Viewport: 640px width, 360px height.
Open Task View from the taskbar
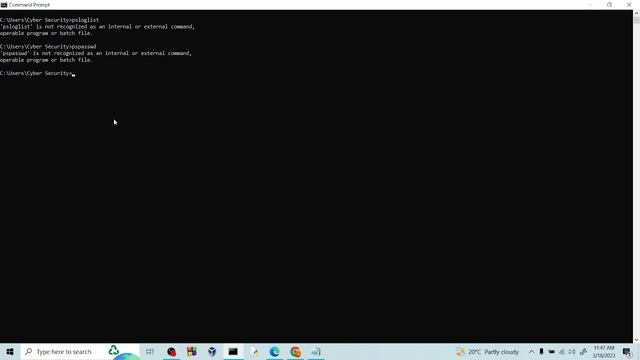click(150, 351)
